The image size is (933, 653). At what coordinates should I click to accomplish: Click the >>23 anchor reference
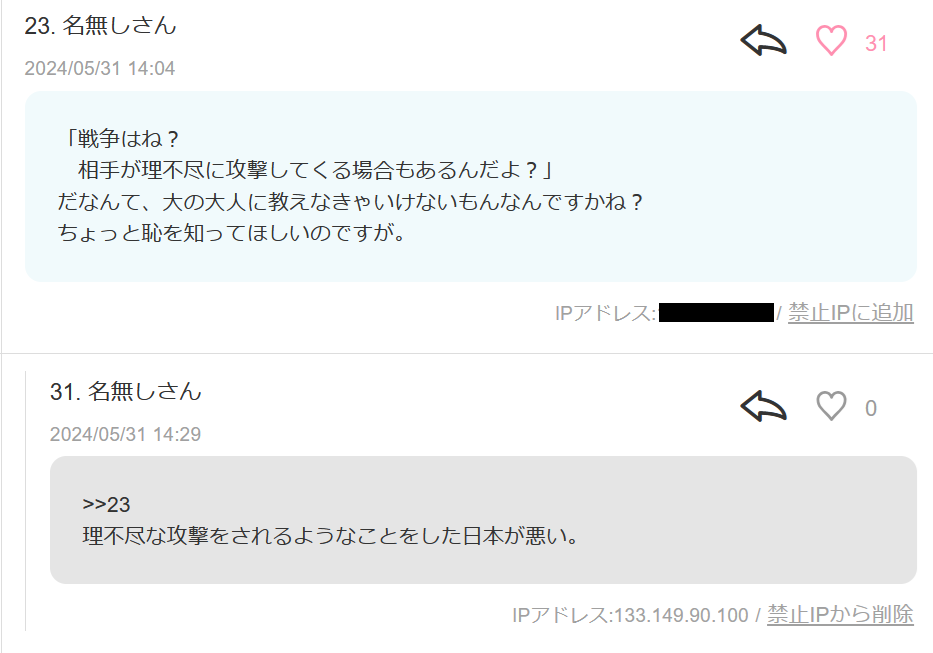tap(106, 505)
